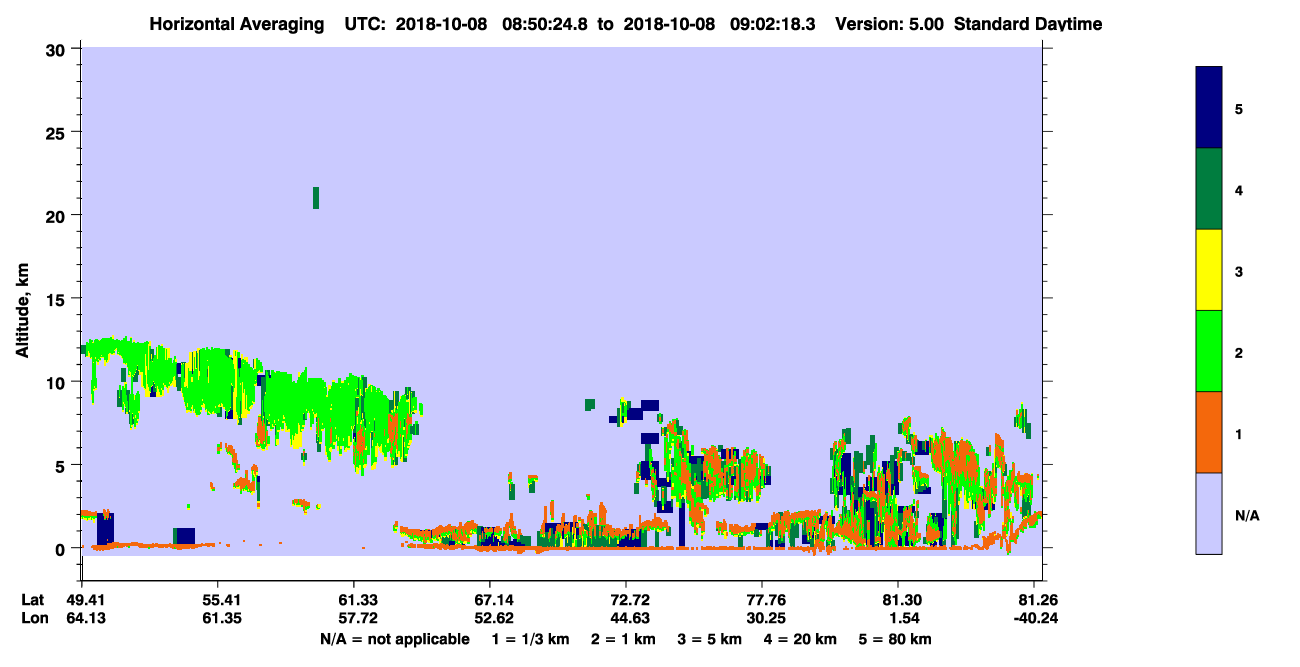Click the bright green color bar segment labeled 2
This screenshot has height=667, width=1300.
coord(1209,351)
